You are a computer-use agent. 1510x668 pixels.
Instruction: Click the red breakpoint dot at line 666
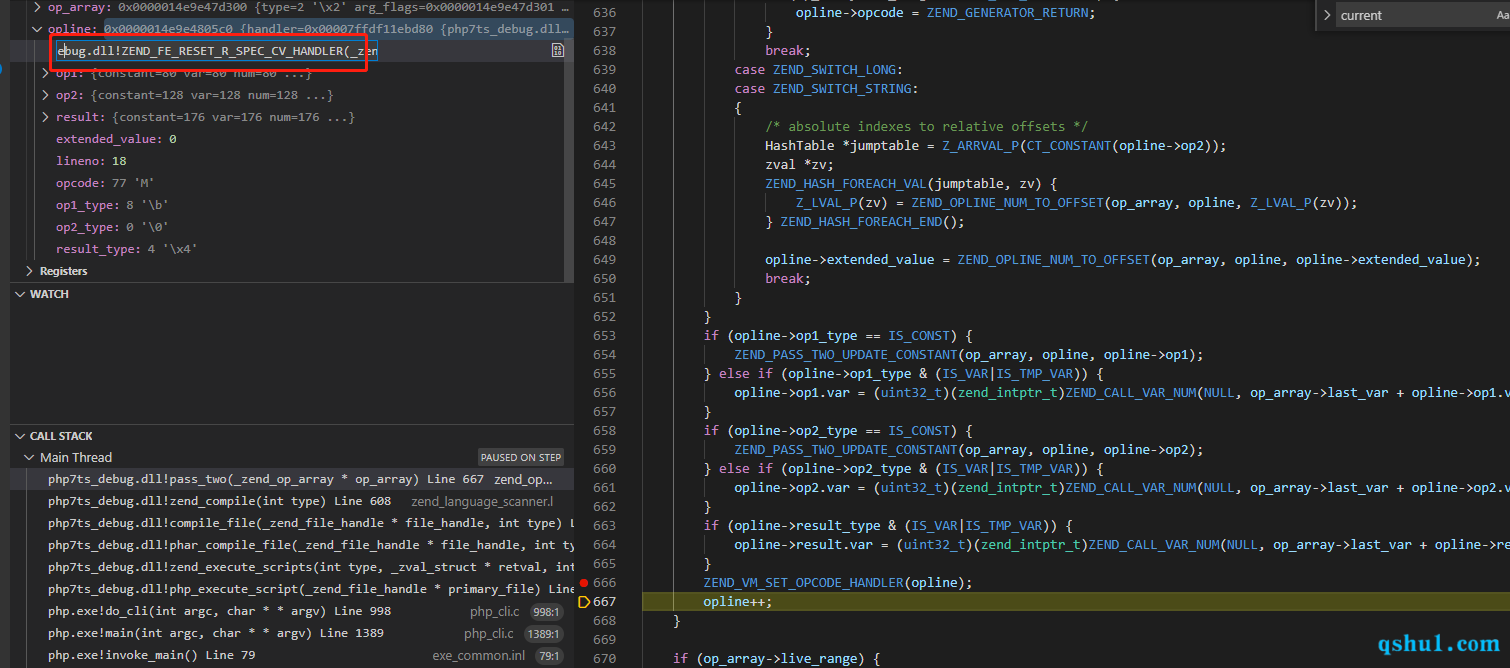[584, 582]
